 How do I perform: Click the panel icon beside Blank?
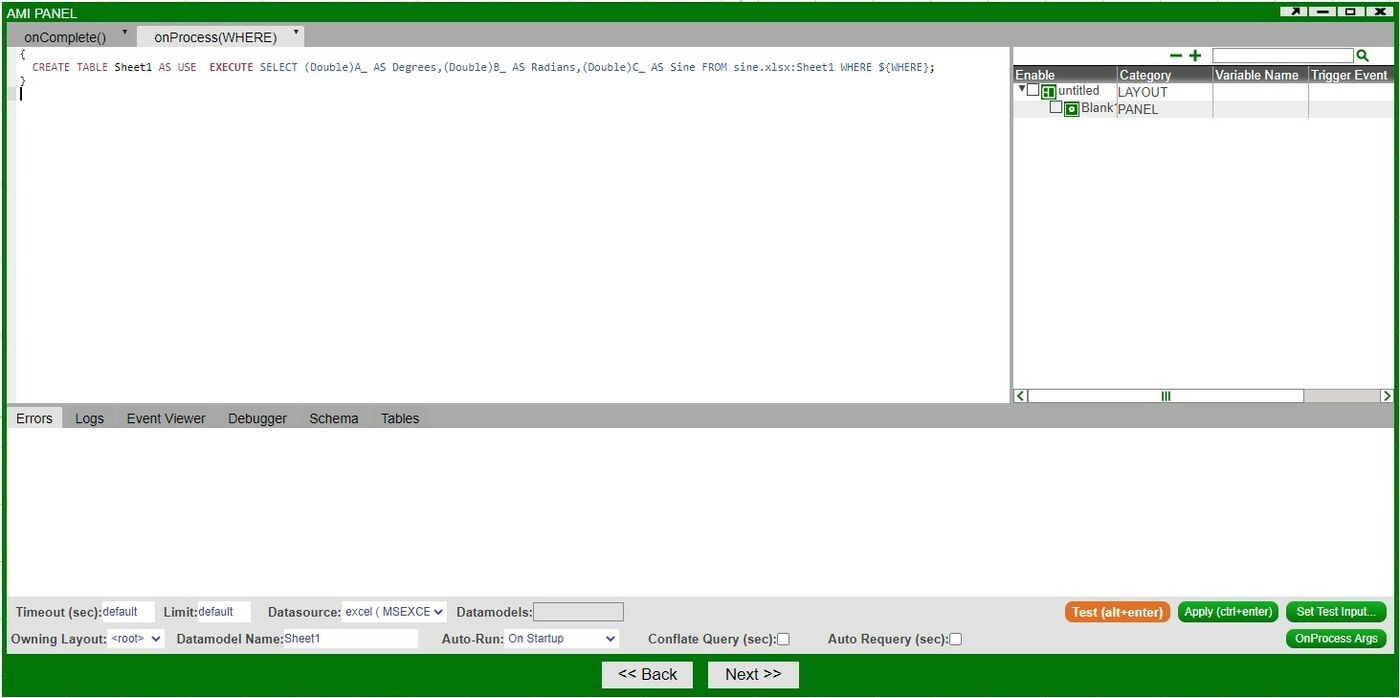pyautogui.click(x=1070, y=108)
